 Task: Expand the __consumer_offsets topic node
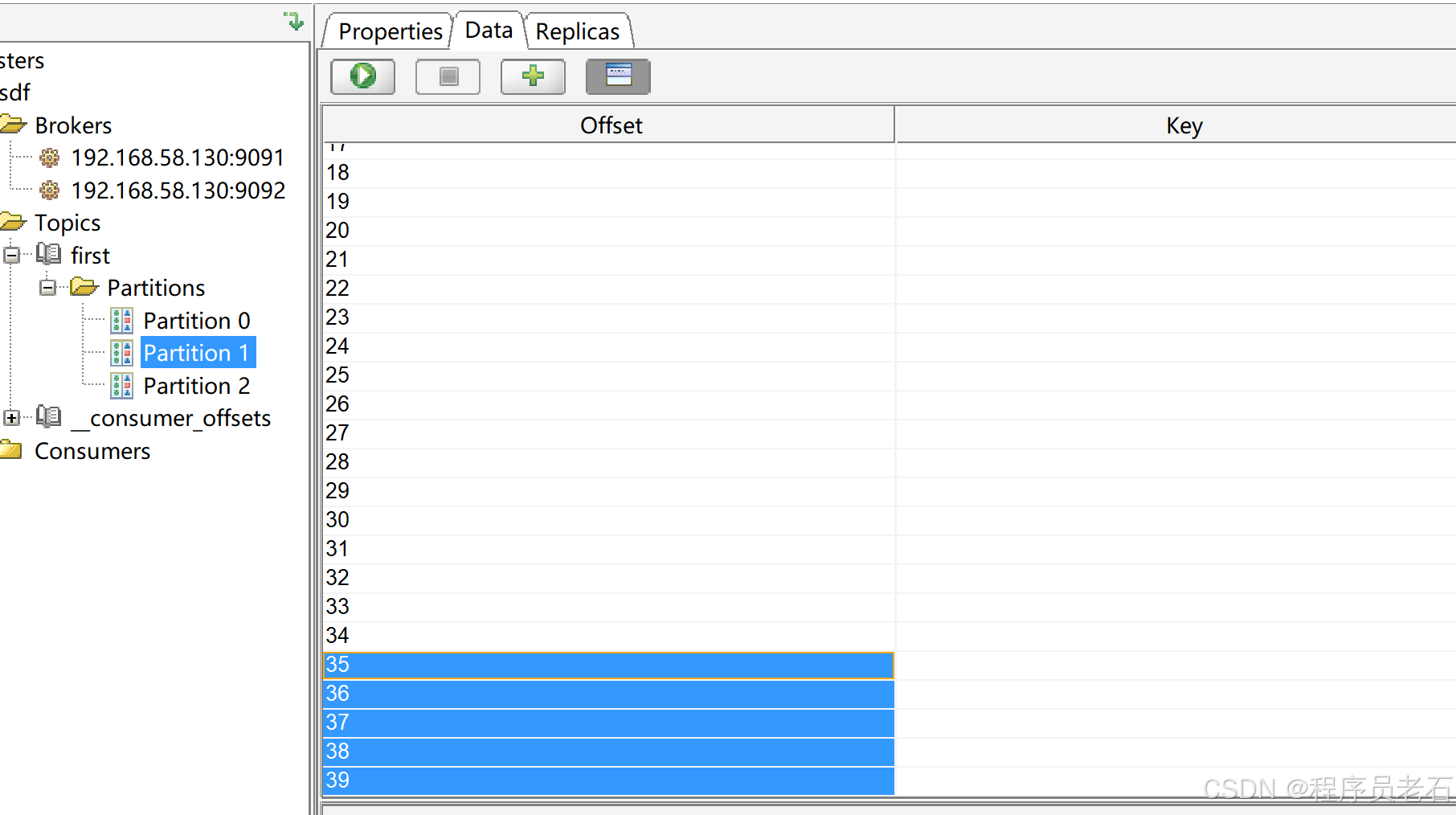click(11, 418)
